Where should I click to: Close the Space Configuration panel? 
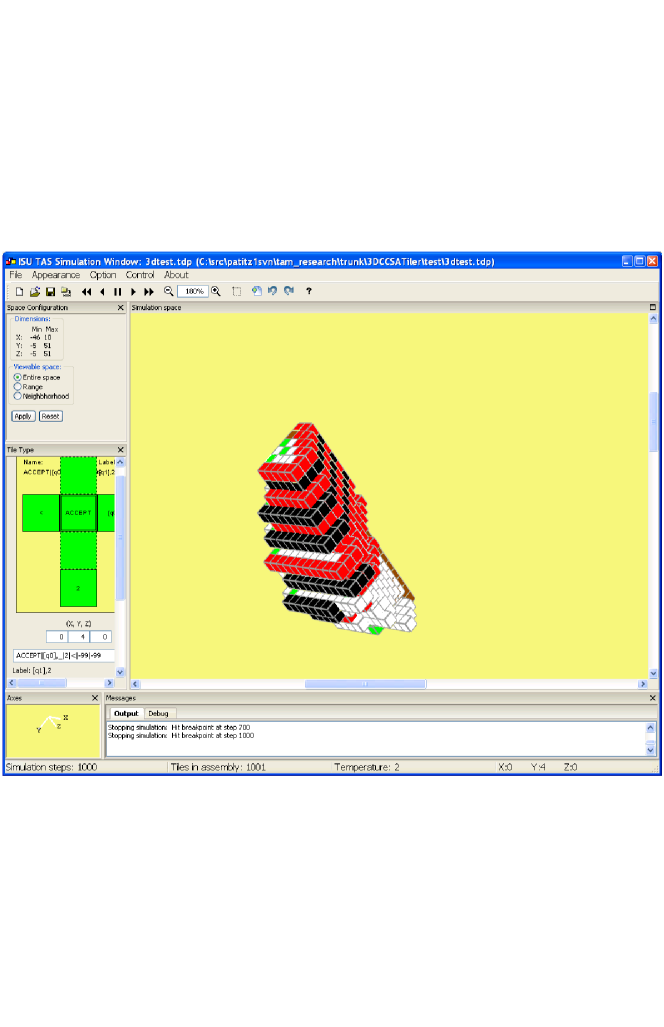(120, 308)
